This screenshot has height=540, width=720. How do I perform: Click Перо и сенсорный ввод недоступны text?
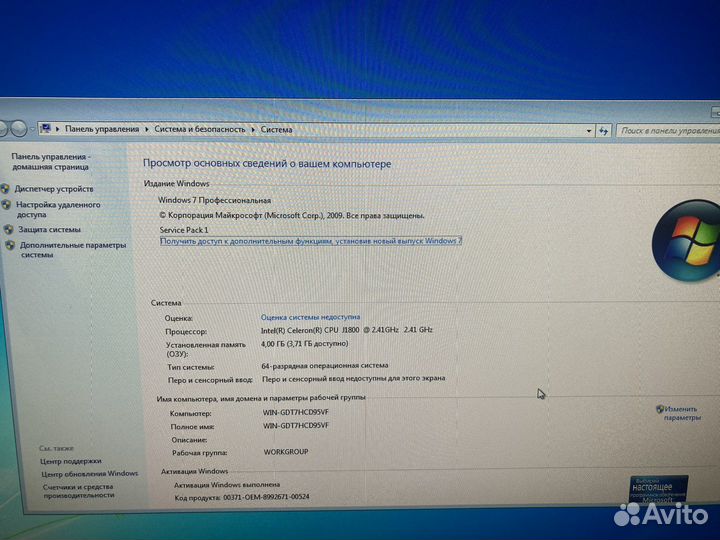point(354,379)
